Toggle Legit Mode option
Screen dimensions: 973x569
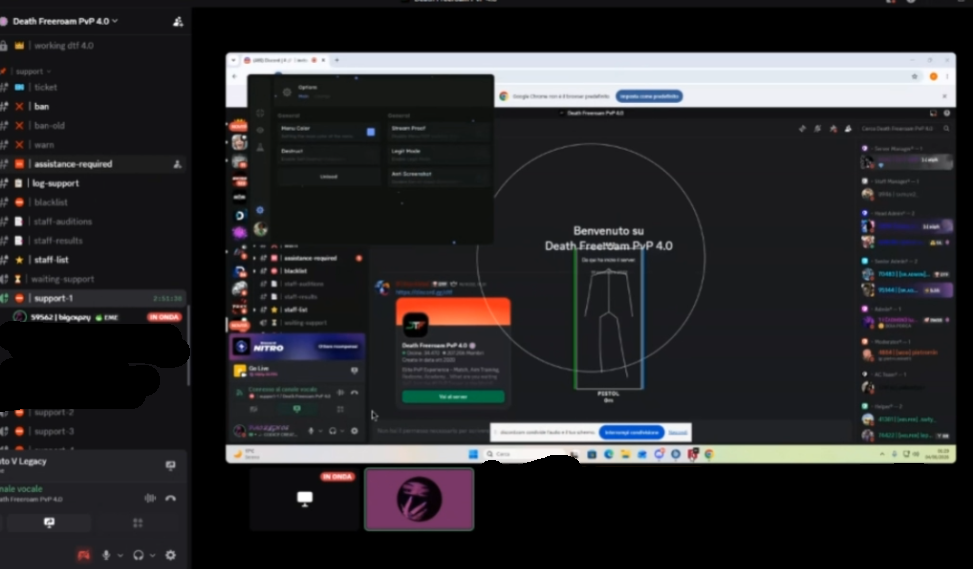coord(438,155)
